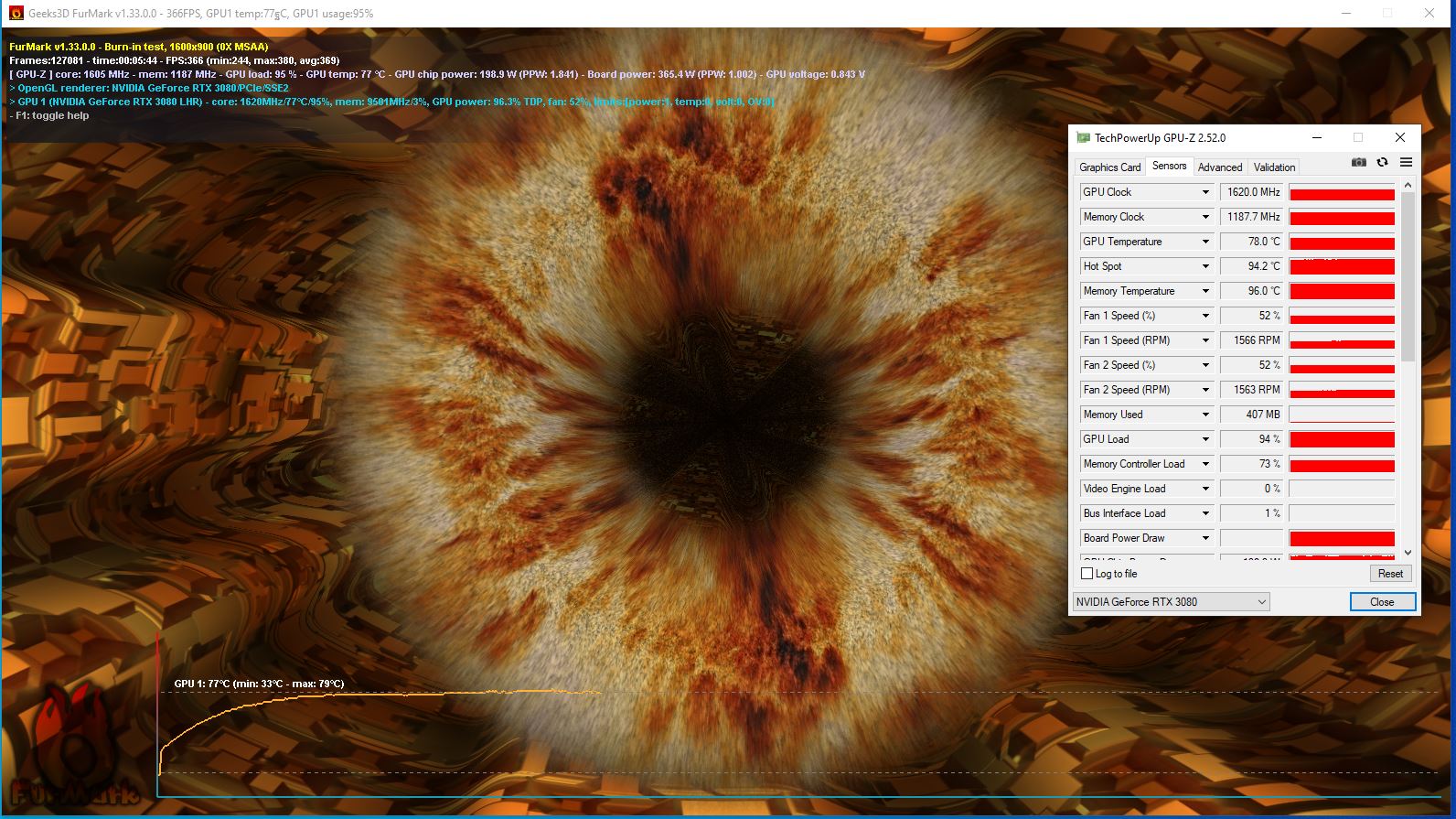Click the Close button in GPU-Z
Viewport: 1456px width, 819px height.
point(1382,602)
